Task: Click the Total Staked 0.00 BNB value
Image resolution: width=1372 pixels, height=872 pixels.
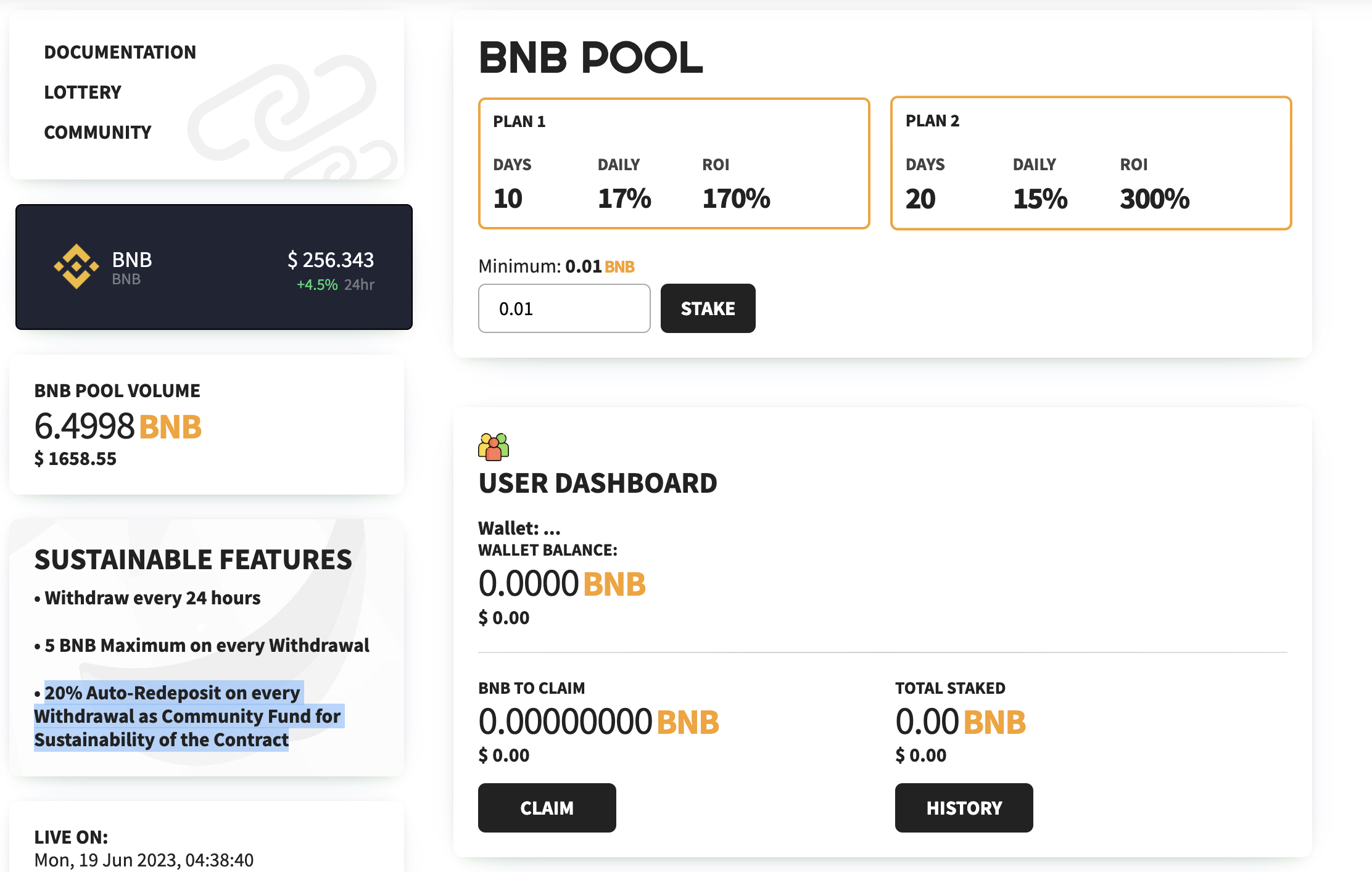Action: (x=961, y=722)
